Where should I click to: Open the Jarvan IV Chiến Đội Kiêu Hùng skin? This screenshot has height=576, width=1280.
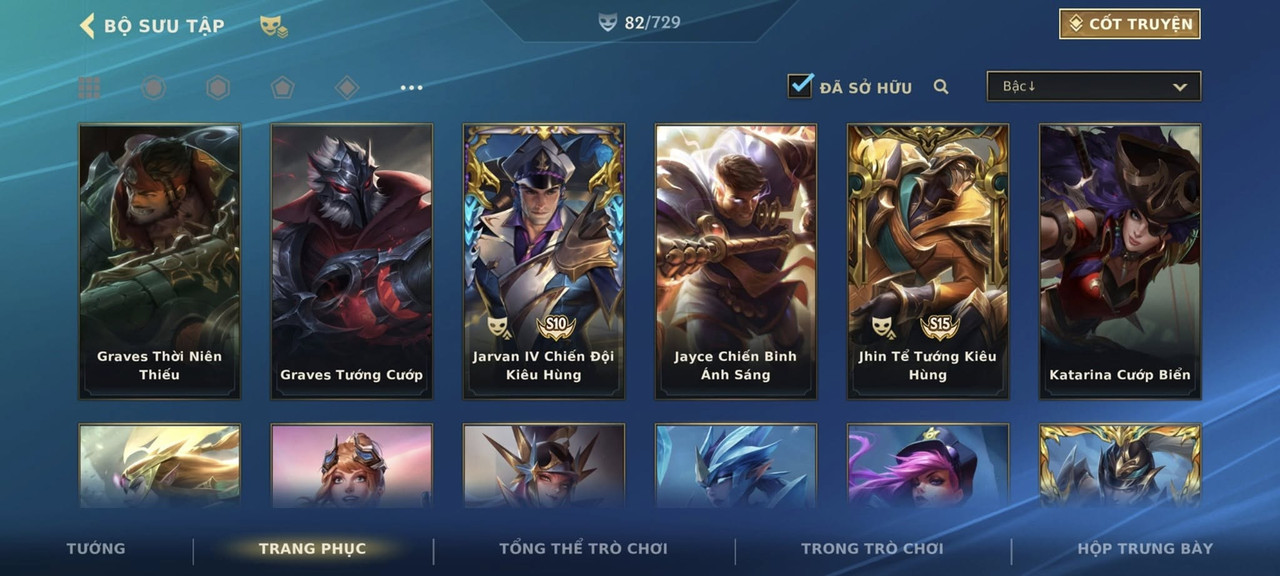(544, 261)
